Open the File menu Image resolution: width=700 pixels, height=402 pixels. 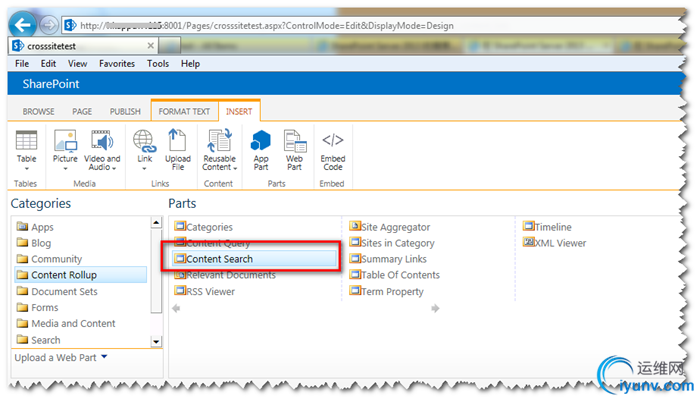tap(22, 64)
